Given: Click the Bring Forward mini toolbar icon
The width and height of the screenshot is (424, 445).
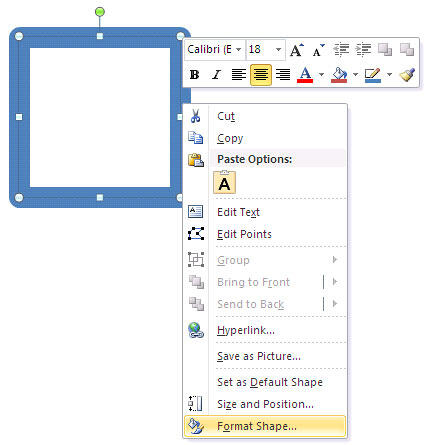Looking at the screenshot, I should pos(385,50).
